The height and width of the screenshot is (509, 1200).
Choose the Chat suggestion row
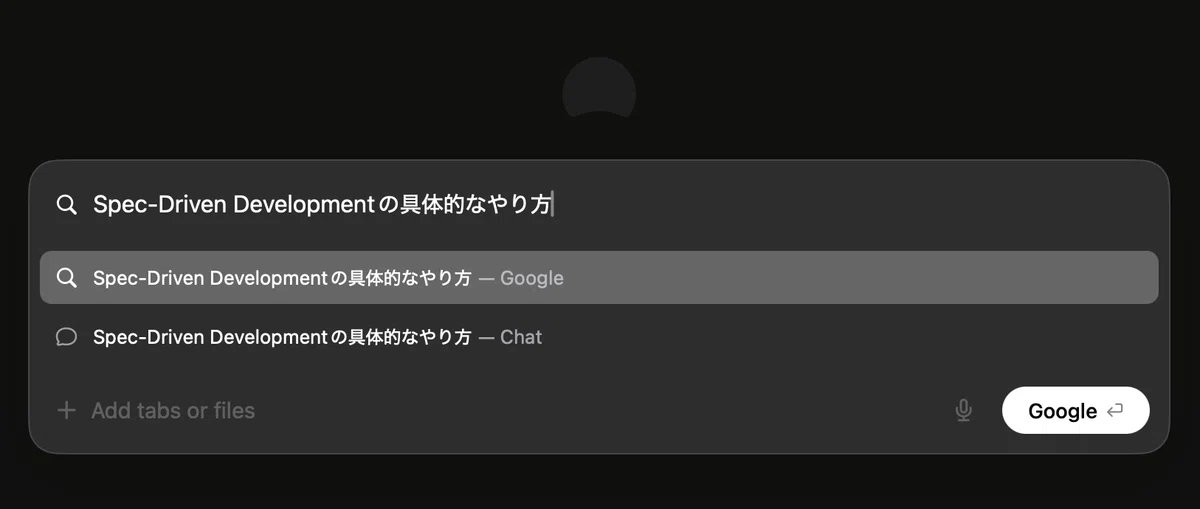(599, 337)
